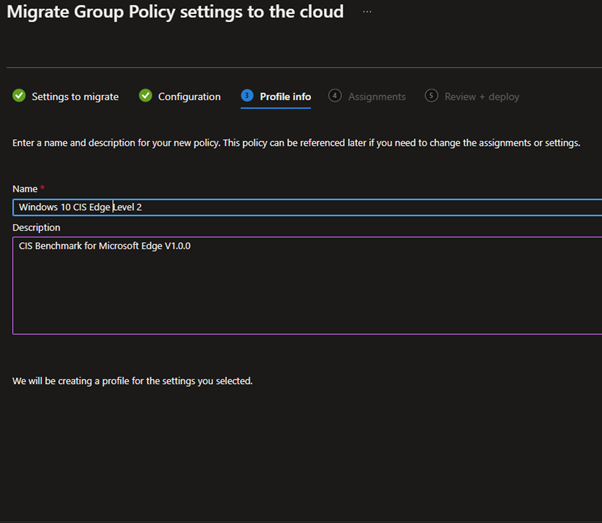Click the step 4 circle beside Assignments

[335, 96]
